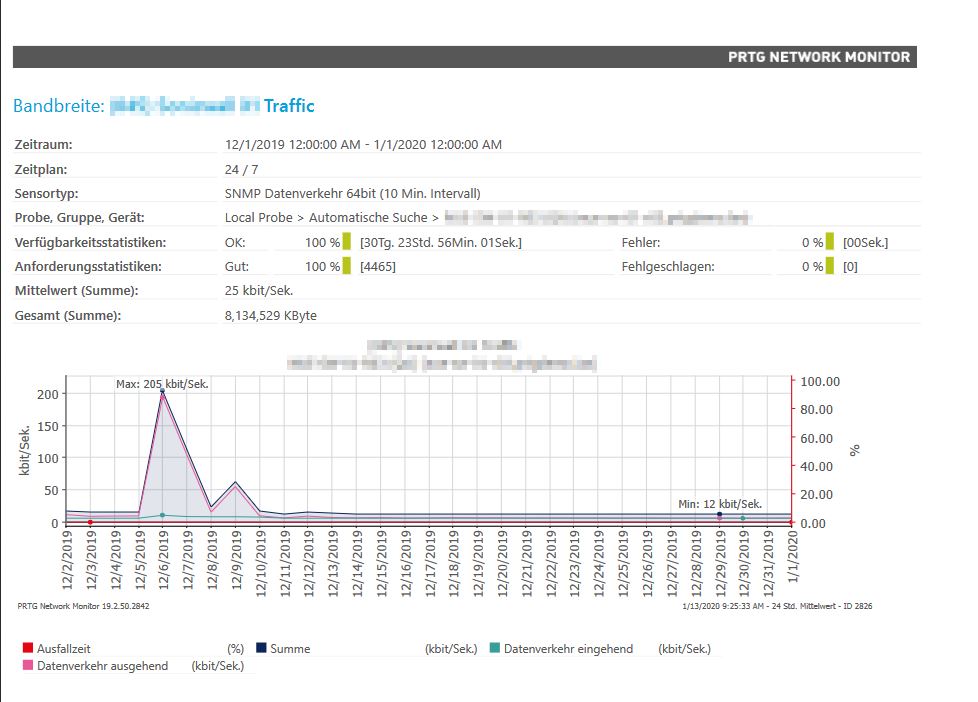Click the PRTG NETWORK MONITOR header banner
The image size is (978, 702).
coord(819,57)
